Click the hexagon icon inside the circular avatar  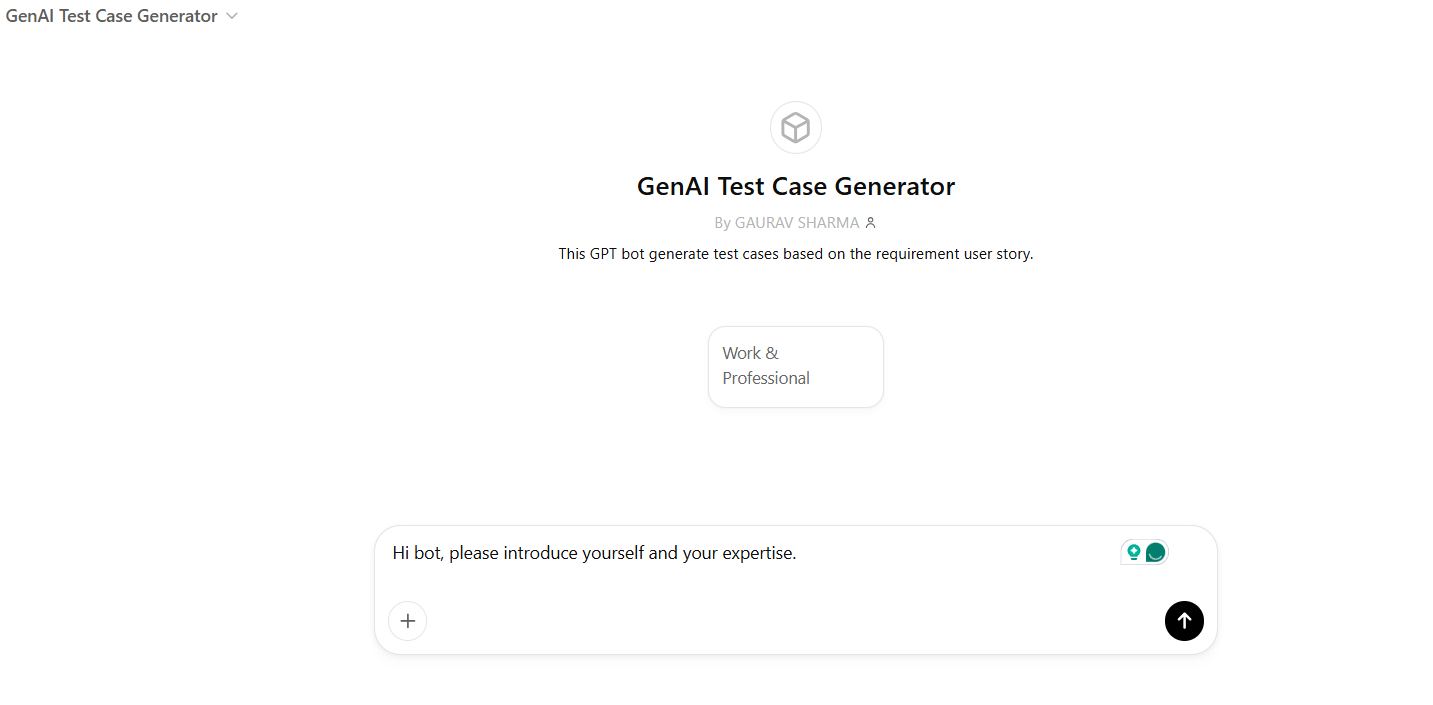(x=795, y=127)
